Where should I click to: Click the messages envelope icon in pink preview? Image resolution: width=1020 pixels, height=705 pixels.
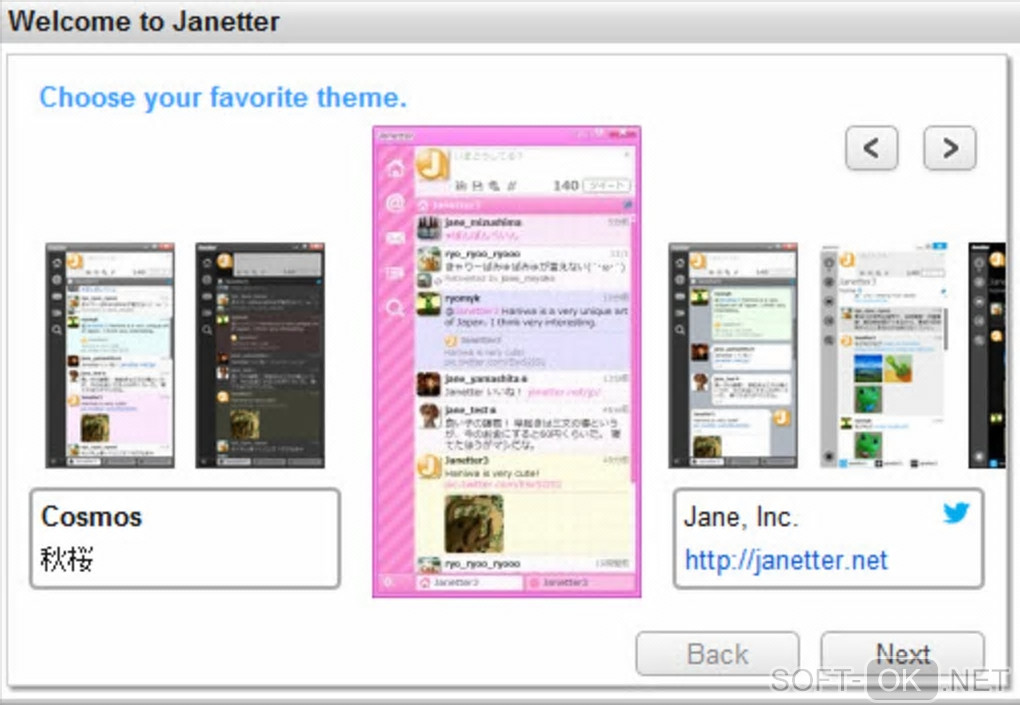tap(395, 238)
